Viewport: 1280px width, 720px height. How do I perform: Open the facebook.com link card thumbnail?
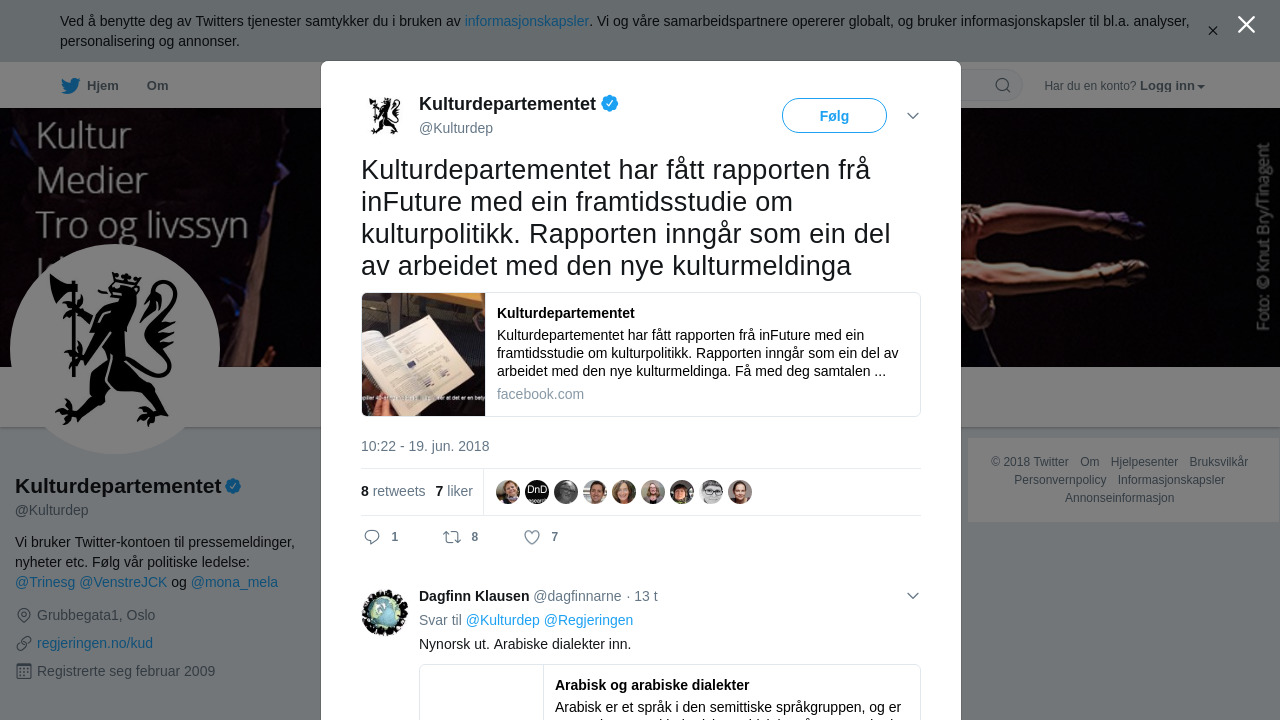pyautogui.click(x=423, y=354)
